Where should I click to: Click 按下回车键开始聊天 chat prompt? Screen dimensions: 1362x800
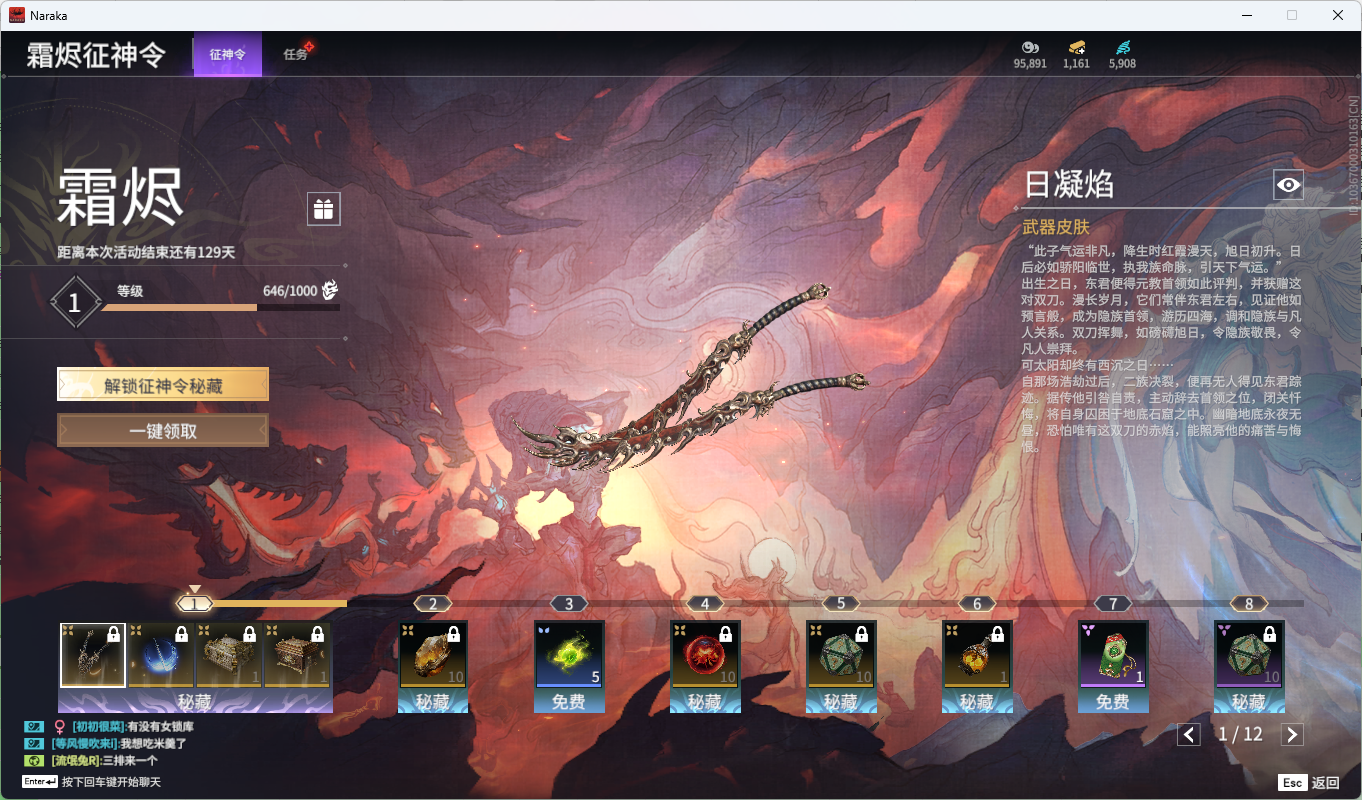111,782
